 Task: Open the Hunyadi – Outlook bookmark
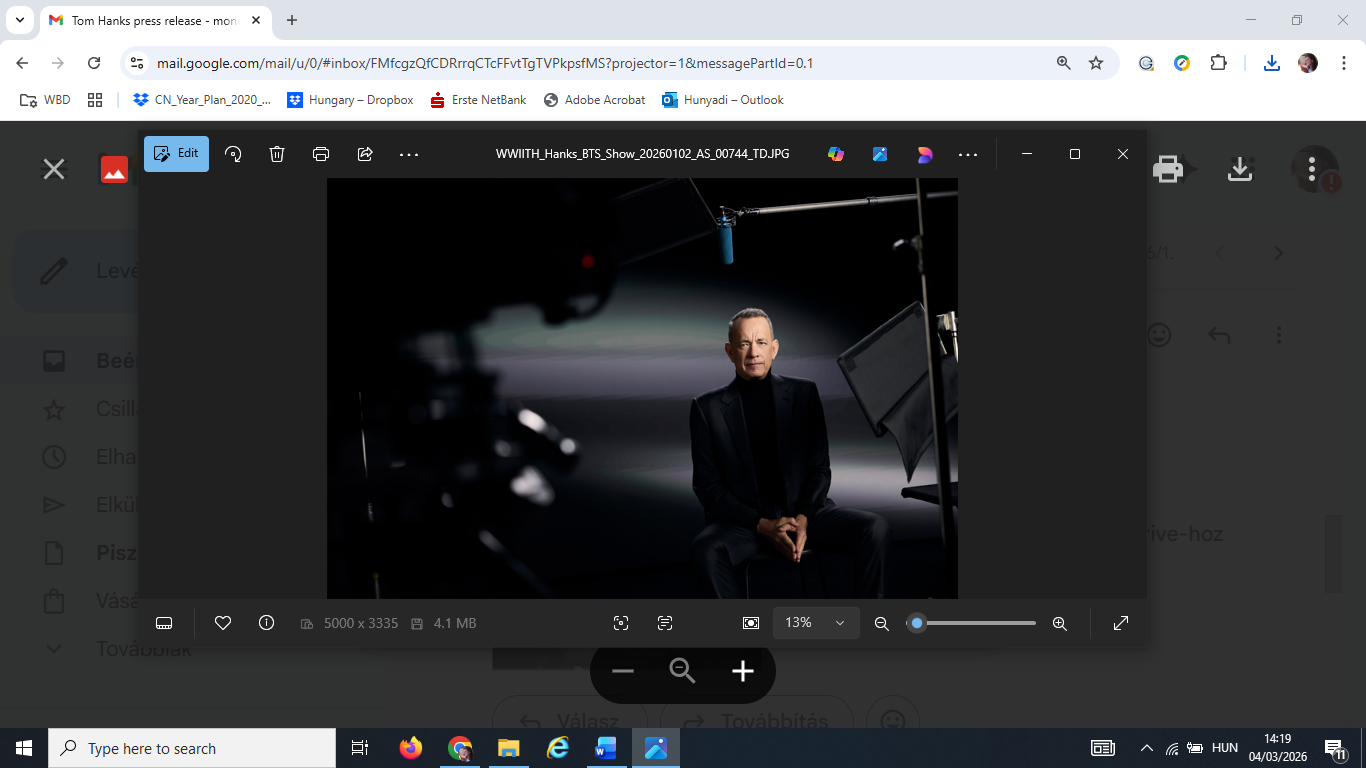tap(722, 100)
